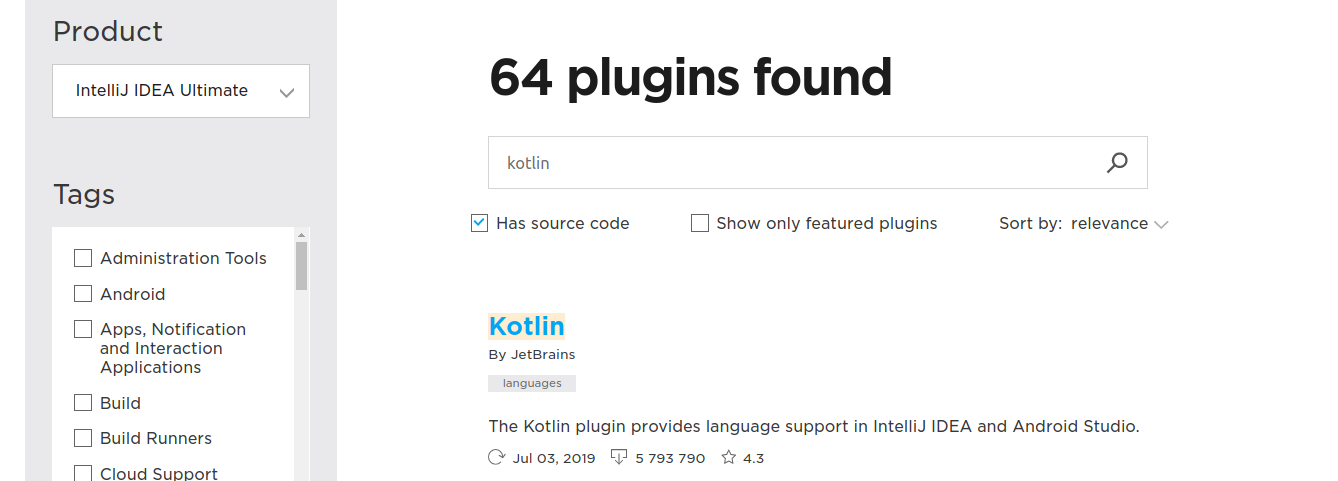Screen dimensions: 1338x481
Task: Select the Build tag checkbox
Action: click(x=83, y=403)
